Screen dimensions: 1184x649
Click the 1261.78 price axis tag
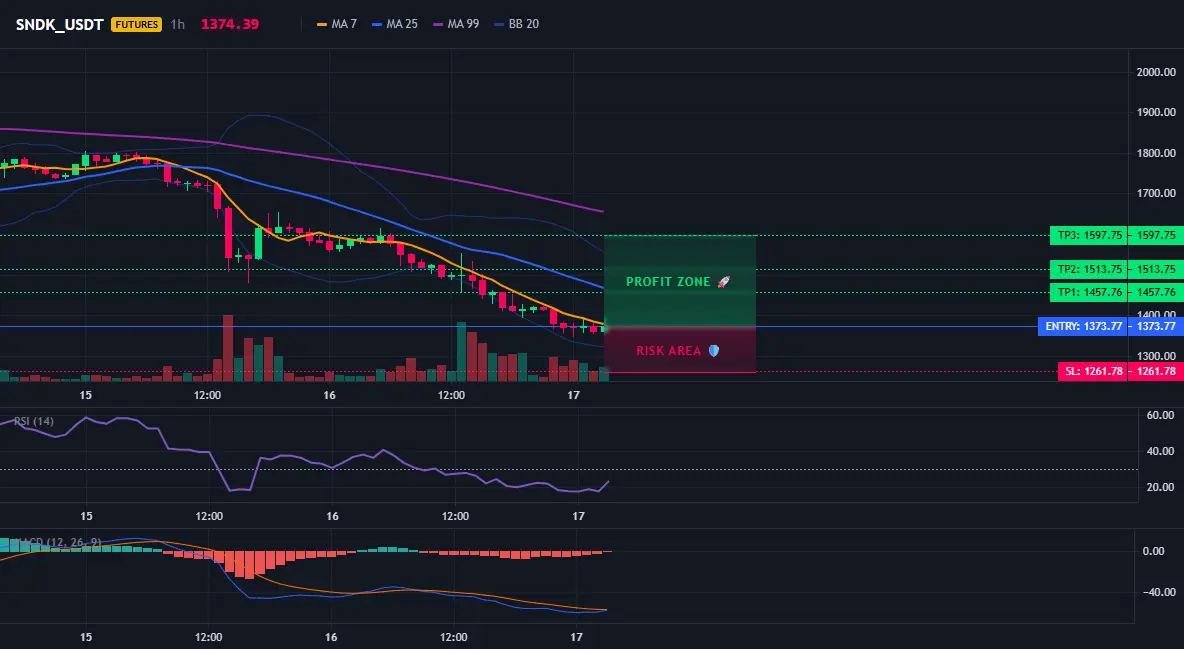tap(1156, 371)
